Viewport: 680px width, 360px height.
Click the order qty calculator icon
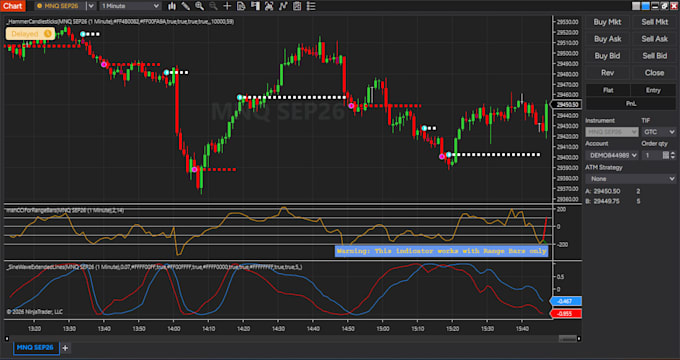[666, 155]
